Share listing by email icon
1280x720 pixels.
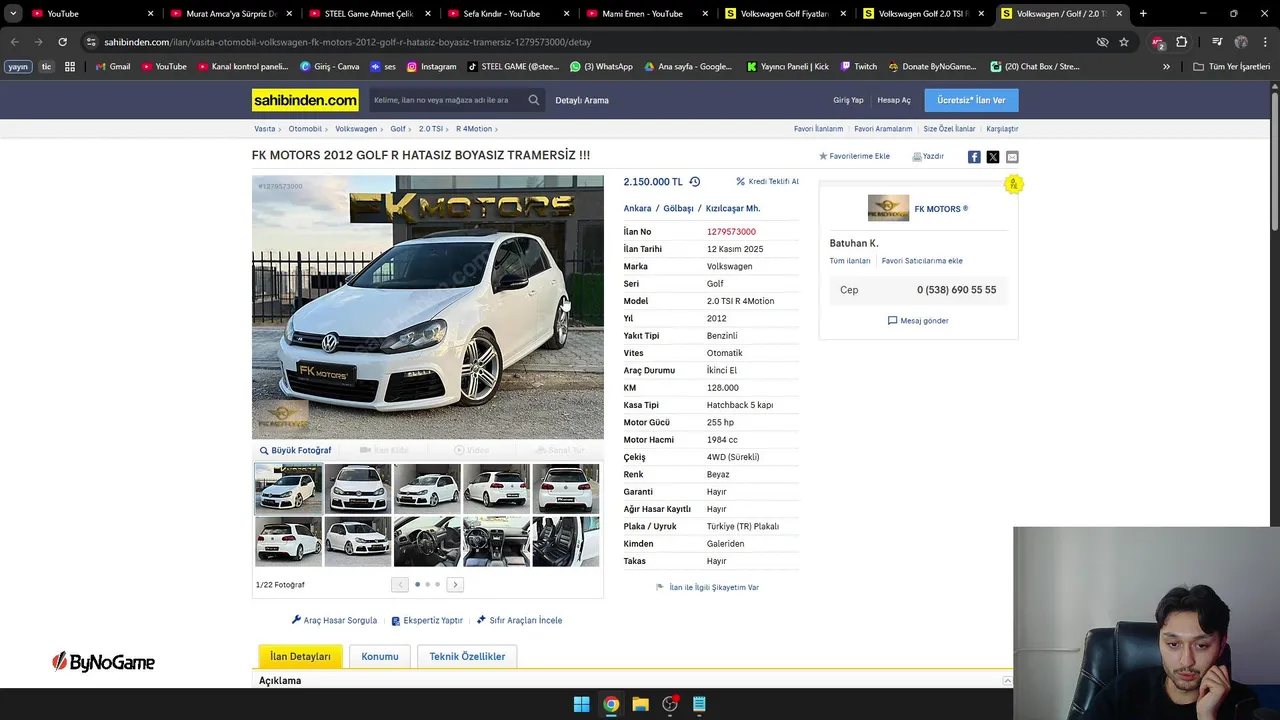pos(1012,157)
